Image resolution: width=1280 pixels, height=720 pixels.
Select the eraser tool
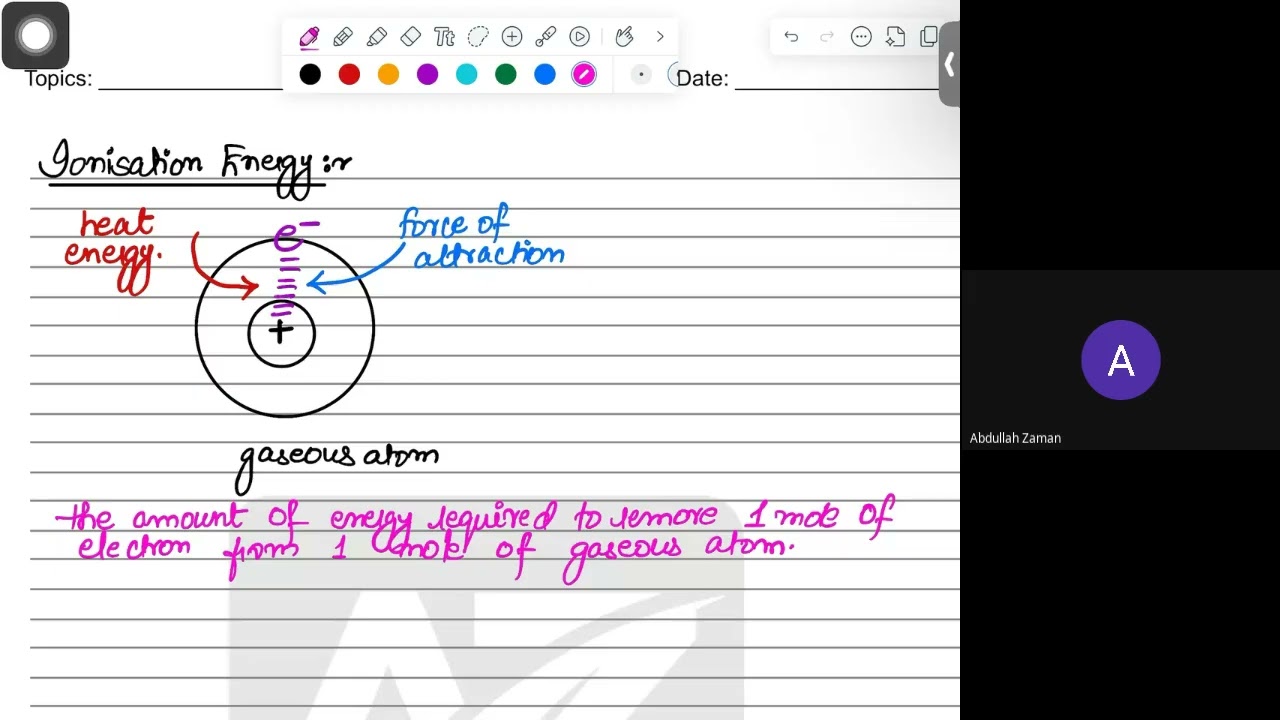411,37
